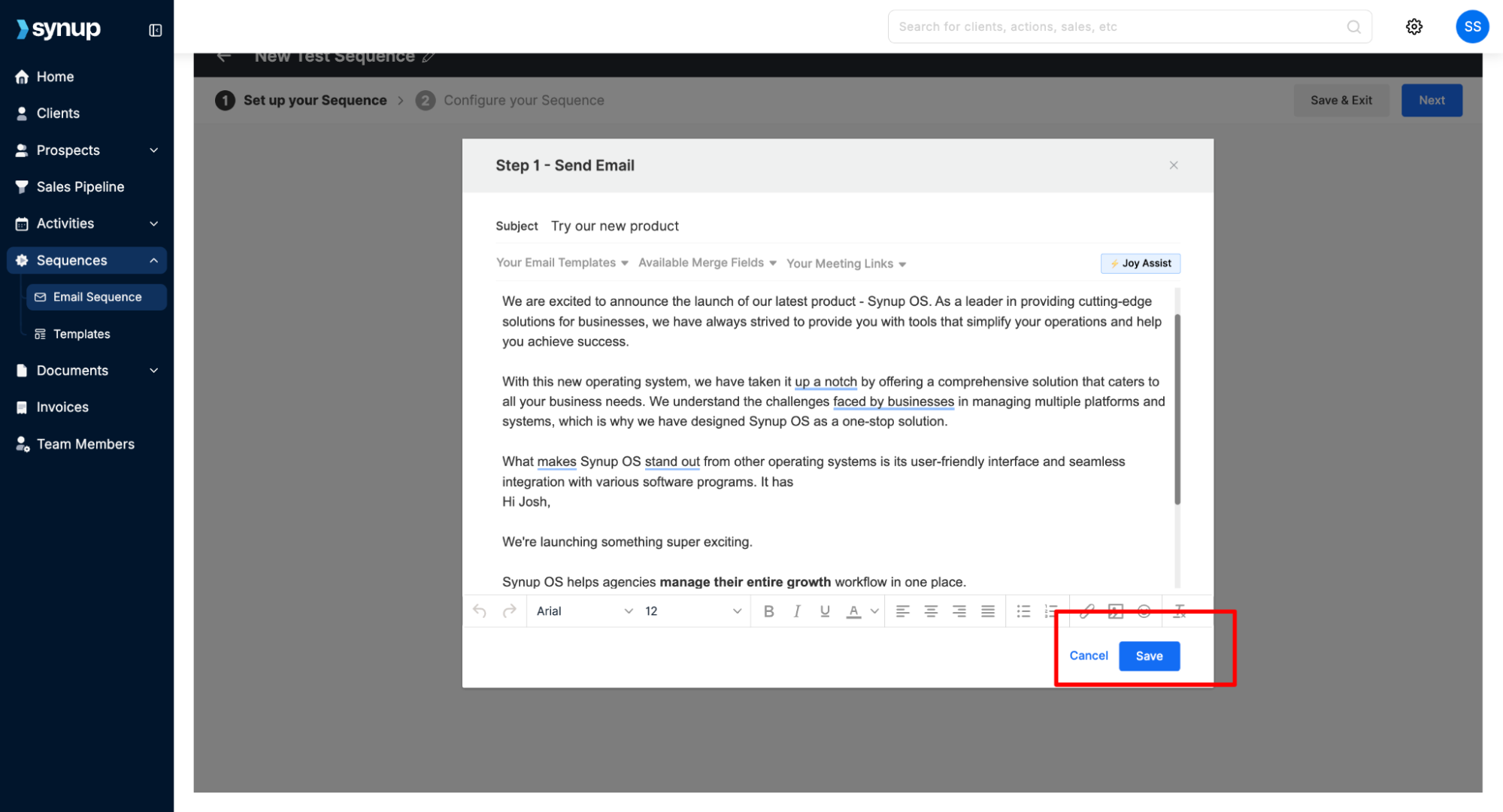
Task: Save the email step
Action: [1149, 656]
